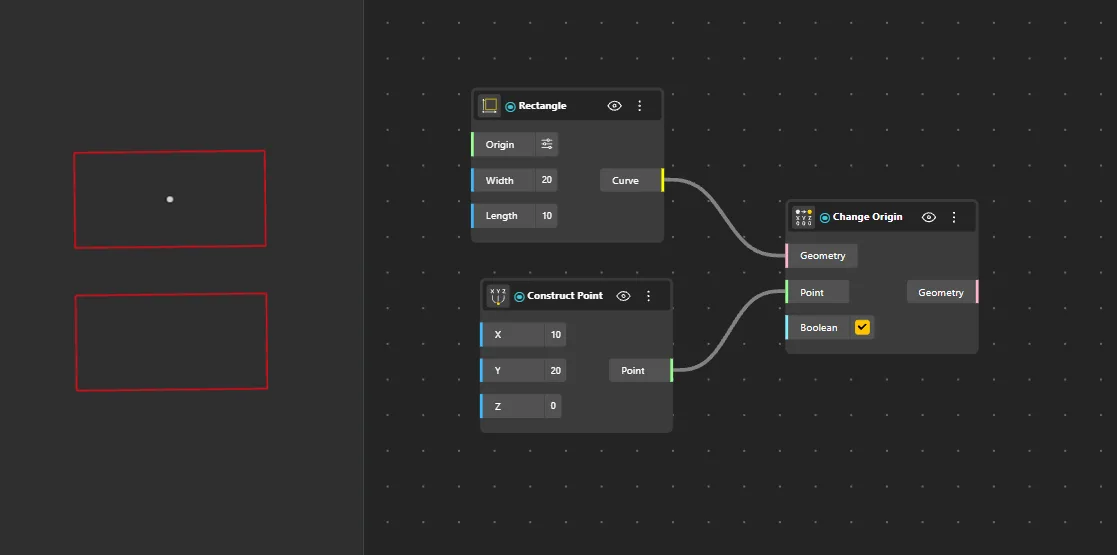Screen dimensions: 1117x555
Task: Hide Change Origin node with eye icon
Action: tap(929, 217)
